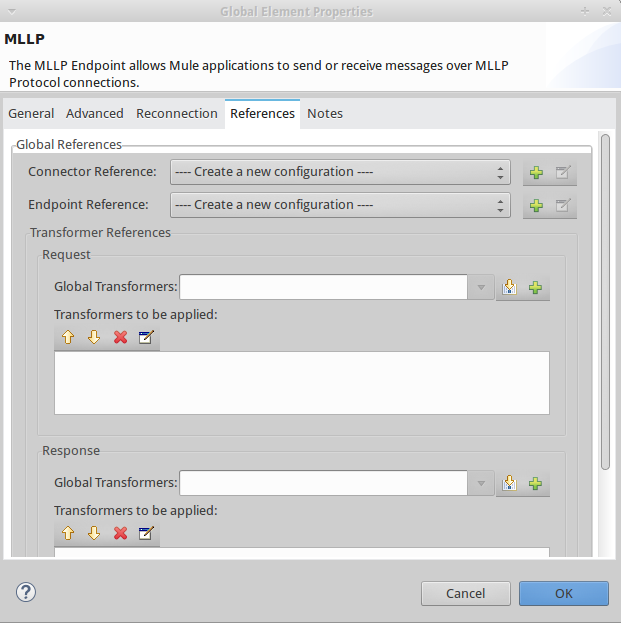Add new Endpoint Reference with plus icon
The height and width of the screenshot is (623, 621).
536,205
